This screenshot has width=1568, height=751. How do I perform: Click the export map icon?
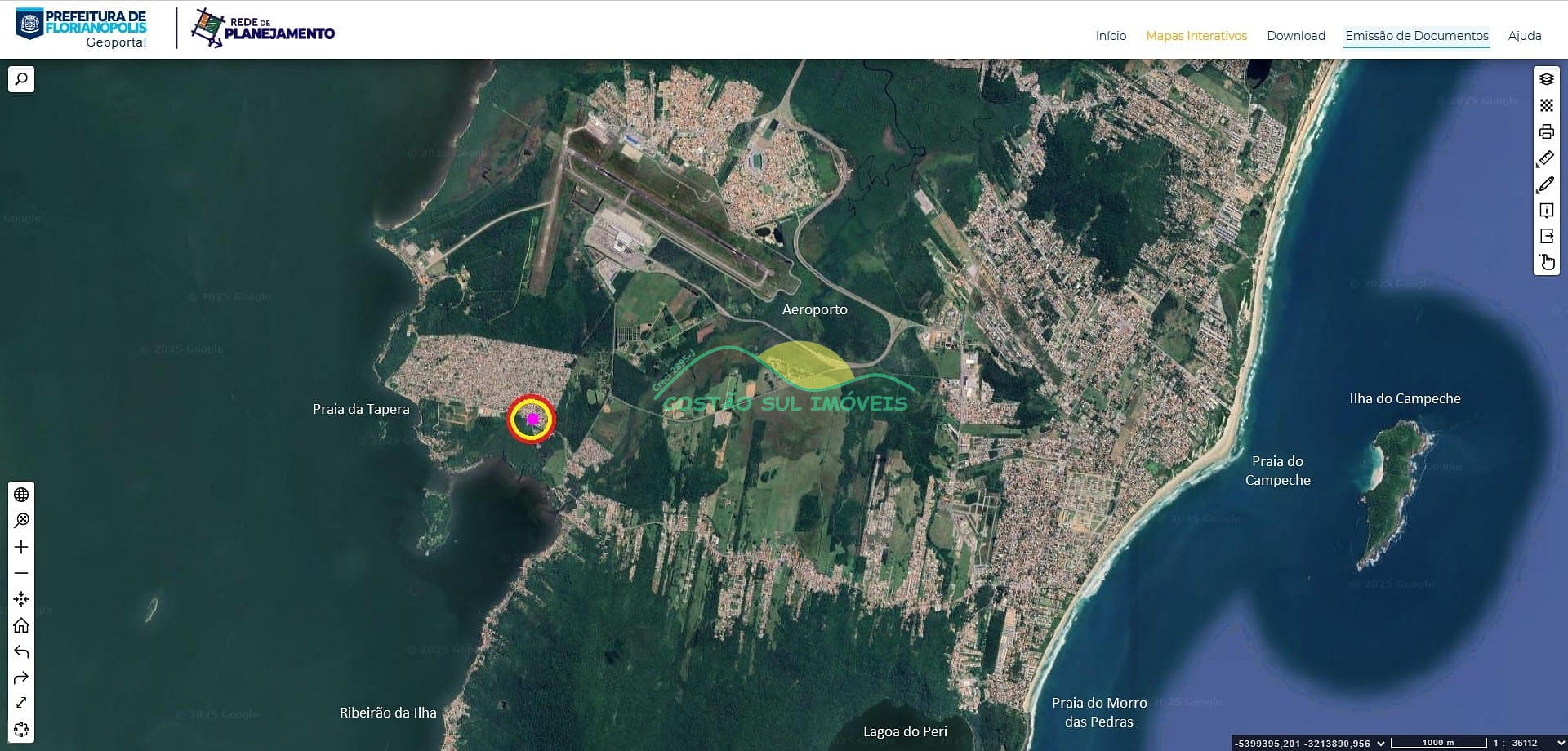(1546, 237)
